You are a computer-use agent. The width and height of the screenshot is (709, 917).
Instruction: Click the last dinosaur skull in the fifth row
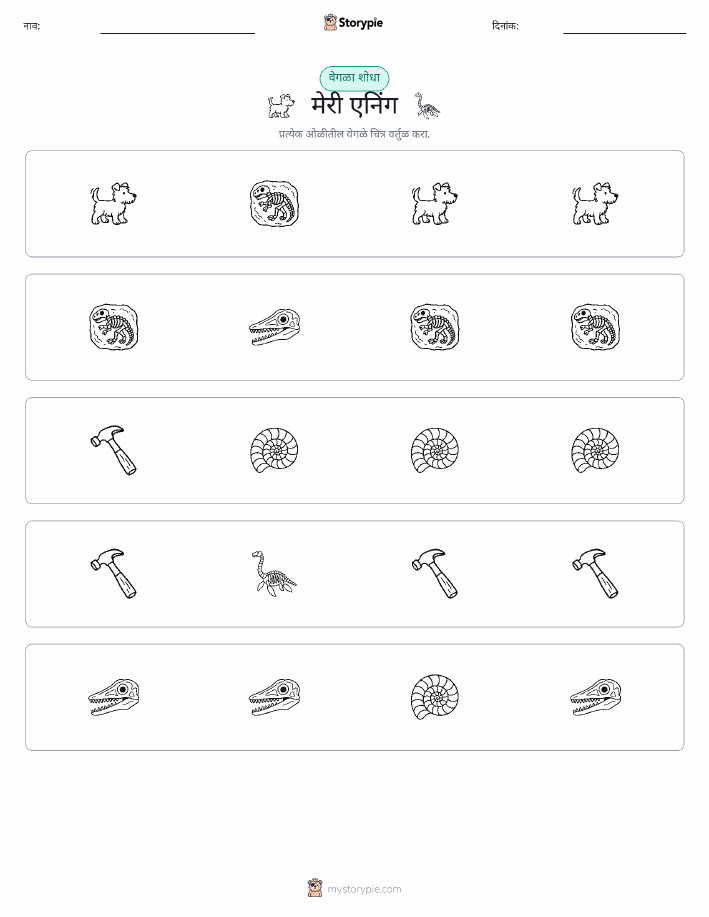[596, 697]
